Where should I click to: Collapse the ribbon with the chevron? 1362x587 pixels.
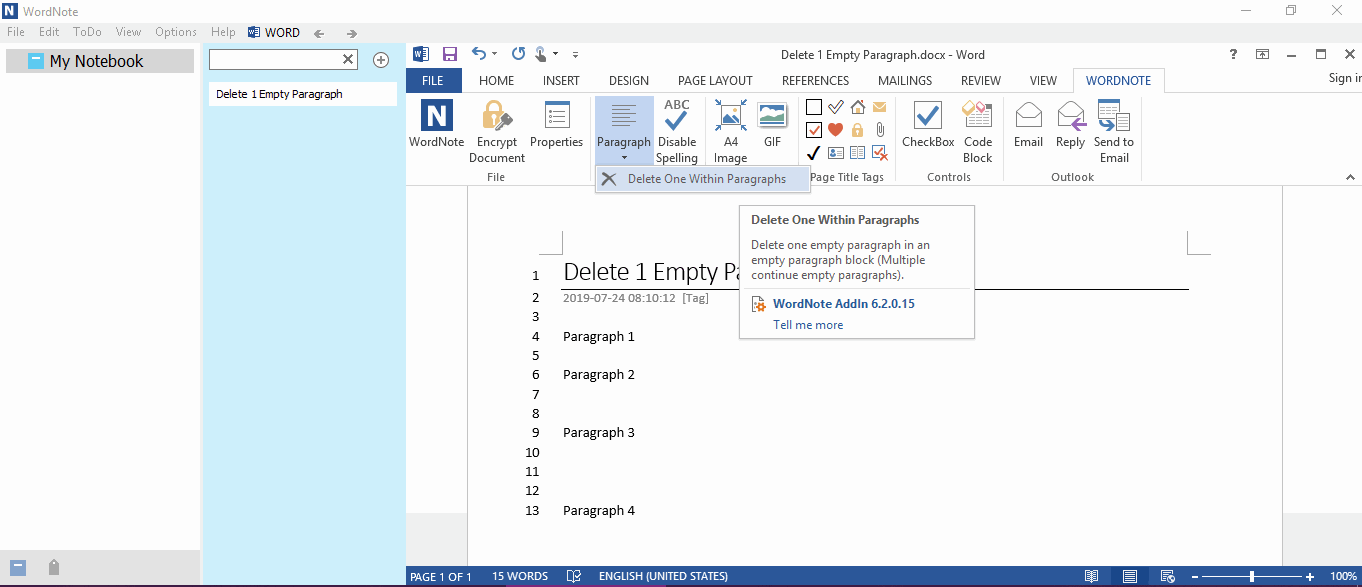1351,177
